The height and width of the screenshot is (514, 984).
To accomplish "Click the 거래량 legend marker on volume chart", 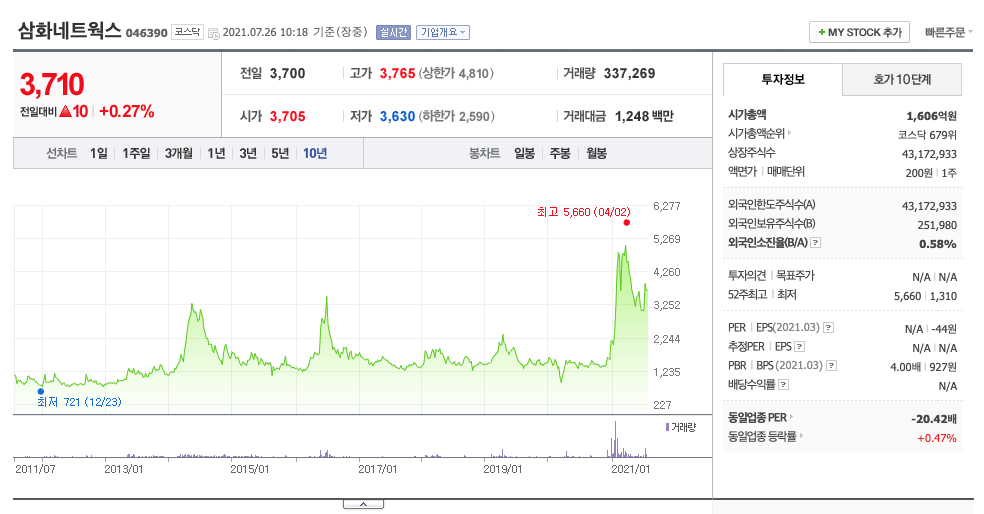I will [667, 427].
